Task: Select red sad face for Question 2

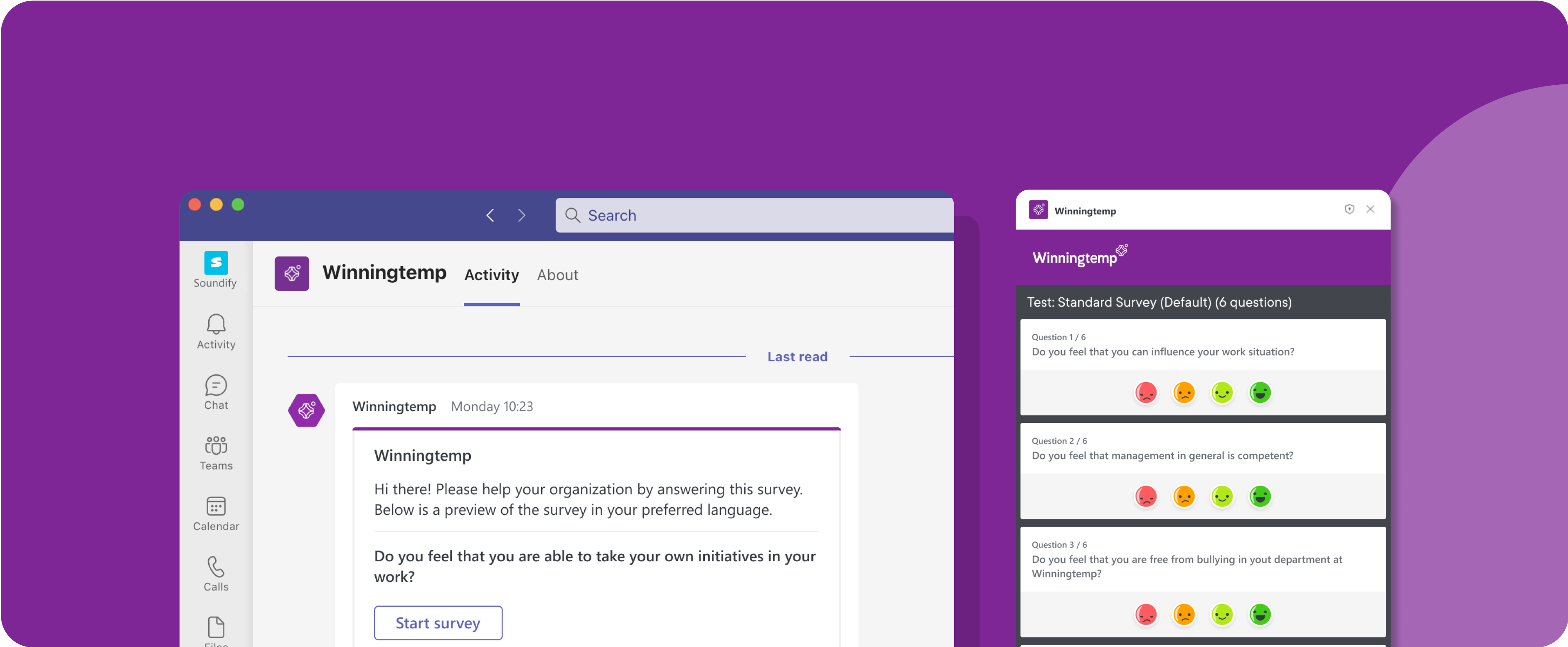Action: (x=1146, y=496)
